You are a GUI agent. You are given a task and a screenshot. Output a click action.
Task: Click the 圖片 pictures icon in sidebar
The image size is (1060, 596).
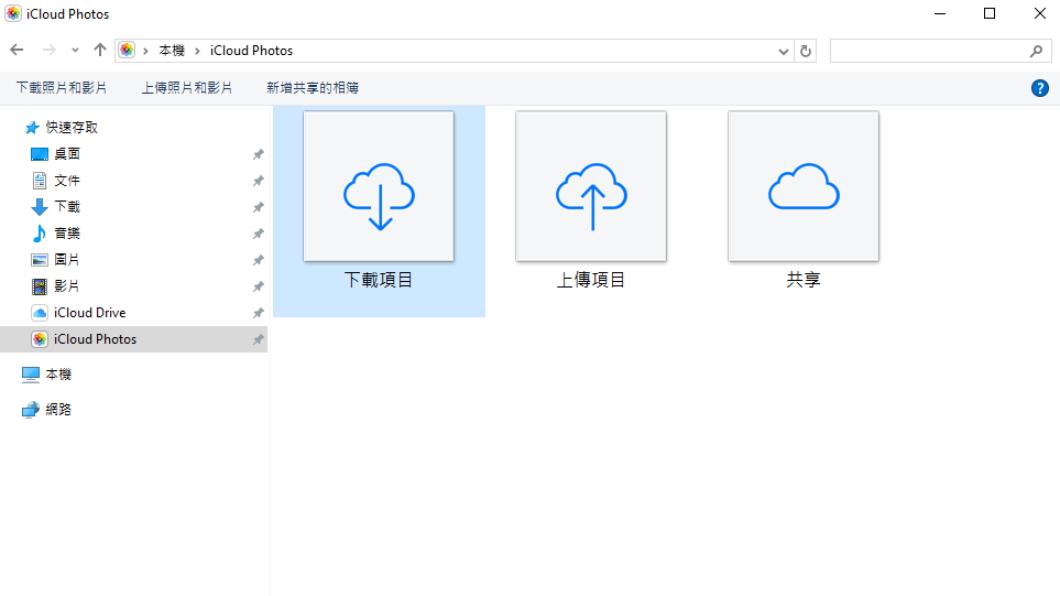(39, 259)
